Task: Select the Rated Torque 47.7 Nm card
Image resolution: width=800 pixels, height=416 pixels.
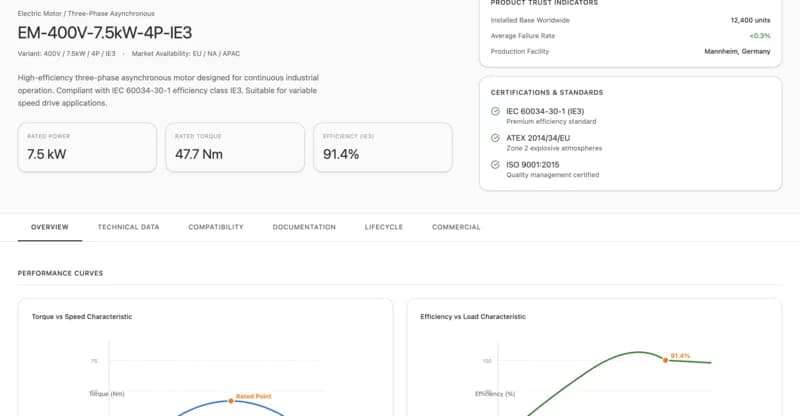Action: click(234, 148)
